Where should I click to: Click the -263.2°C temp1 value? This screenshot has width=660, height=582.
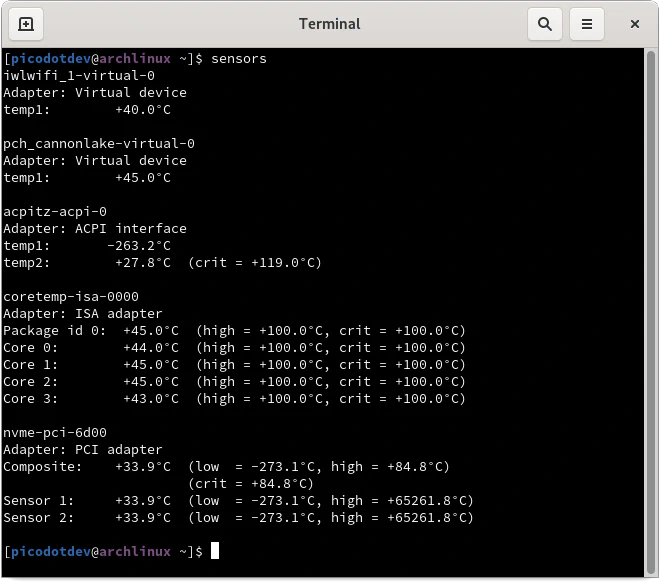139,245
